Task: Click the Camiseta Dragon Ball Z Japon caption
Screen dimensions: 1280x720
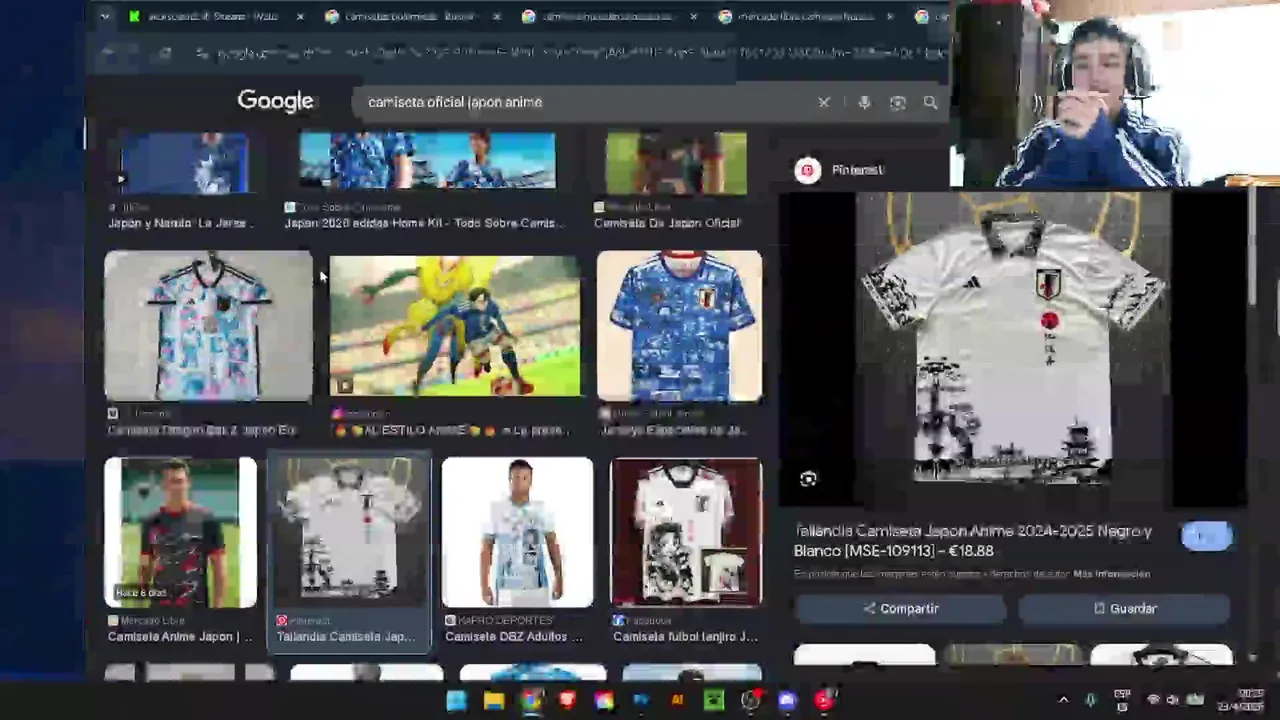Action: (x=201, y=430)
